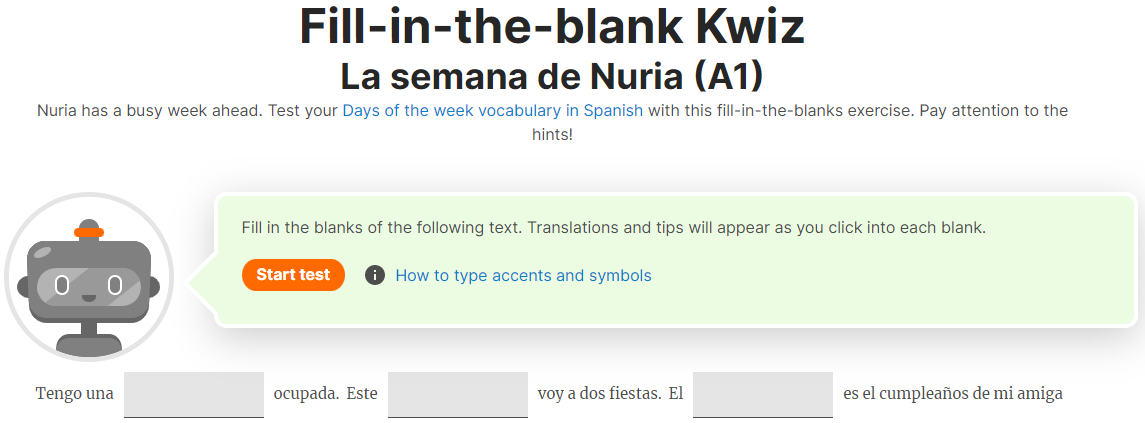Click the word "ocupada." in the exercise
This screenshot has height=423, width=1145.
click(x=306, y=394)
